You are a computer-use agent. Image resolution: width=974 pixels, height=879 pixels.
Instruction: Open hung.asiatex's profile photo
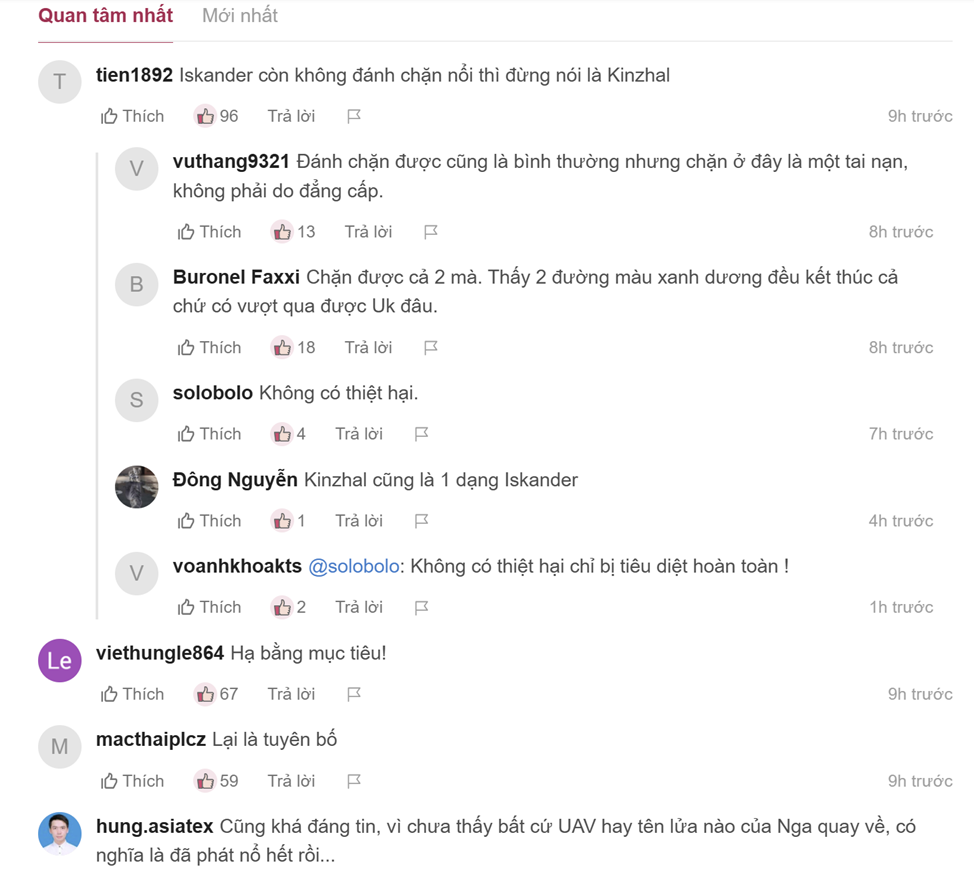(60, 833)
